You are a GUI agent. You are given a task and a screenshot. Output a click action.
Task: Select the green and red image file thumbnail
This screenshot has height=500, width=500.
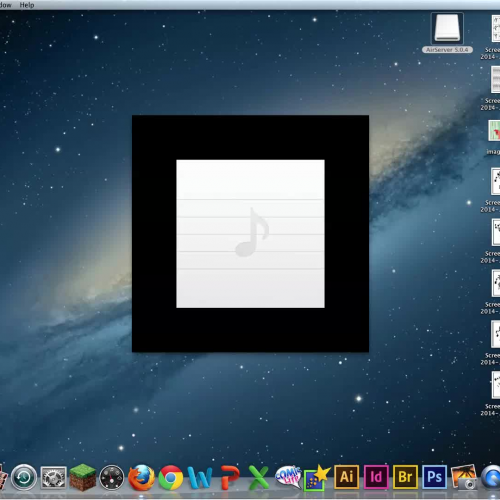click(495, 131)
